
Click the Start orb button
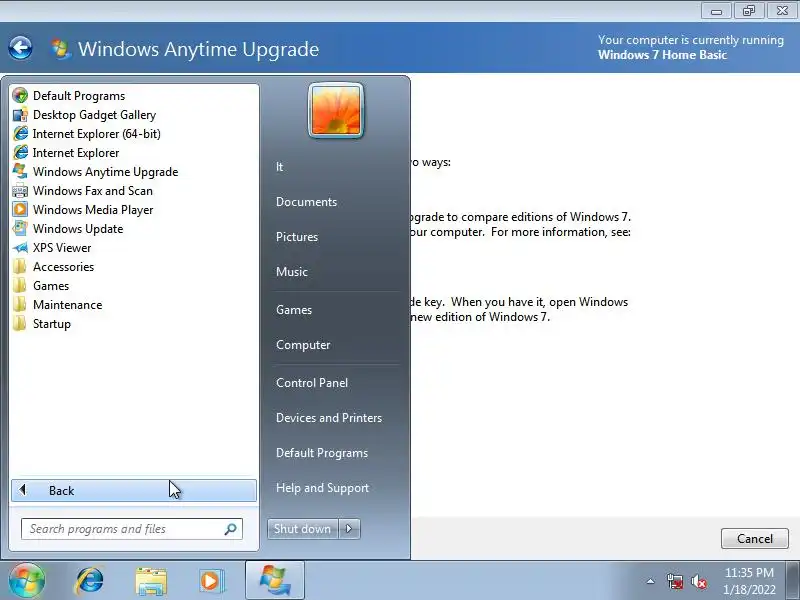point(27,581)
